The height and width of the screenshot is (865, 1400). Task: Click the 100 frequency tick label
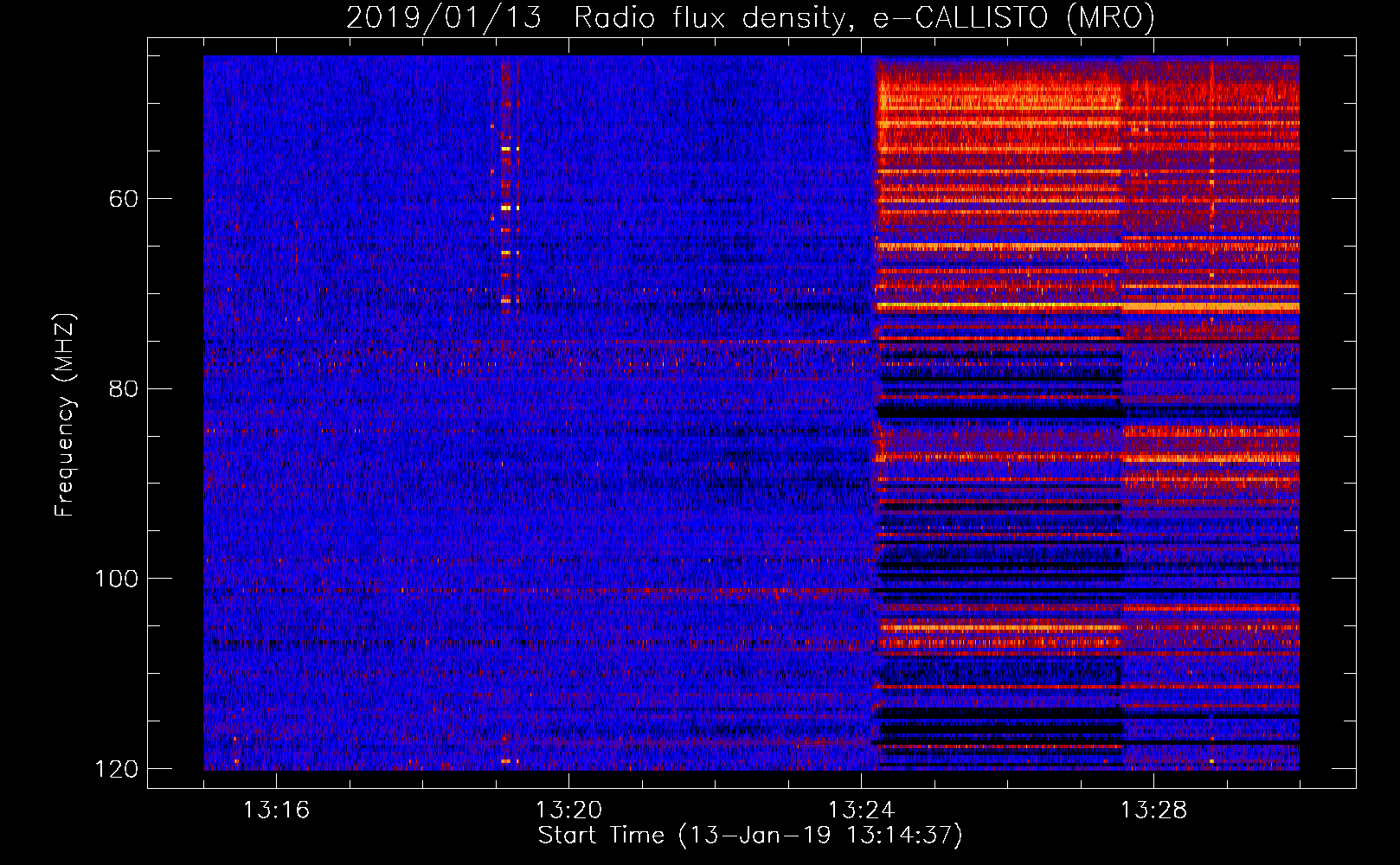click(x=116, y=579)
